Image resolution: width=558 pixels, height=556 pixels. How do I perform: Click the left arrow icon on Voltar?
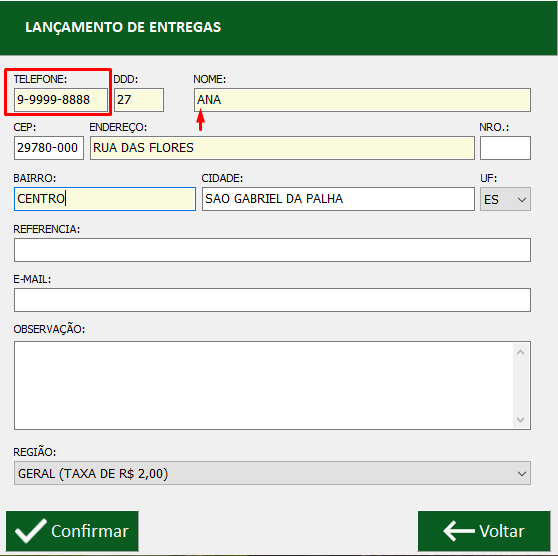[x=459, y=531]
